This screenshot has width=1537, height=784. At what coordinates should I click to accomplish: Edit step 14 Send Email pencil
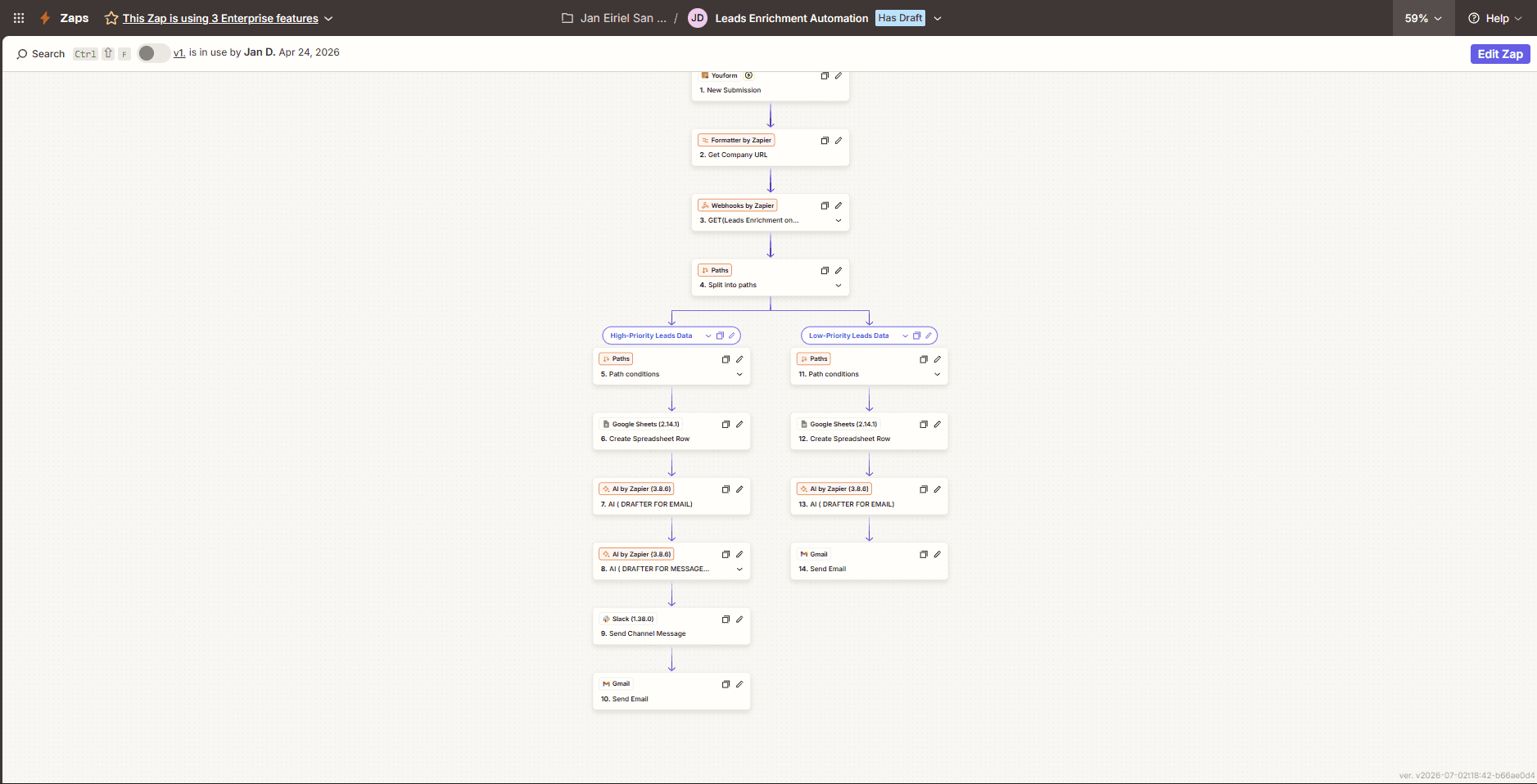(938, 554)
